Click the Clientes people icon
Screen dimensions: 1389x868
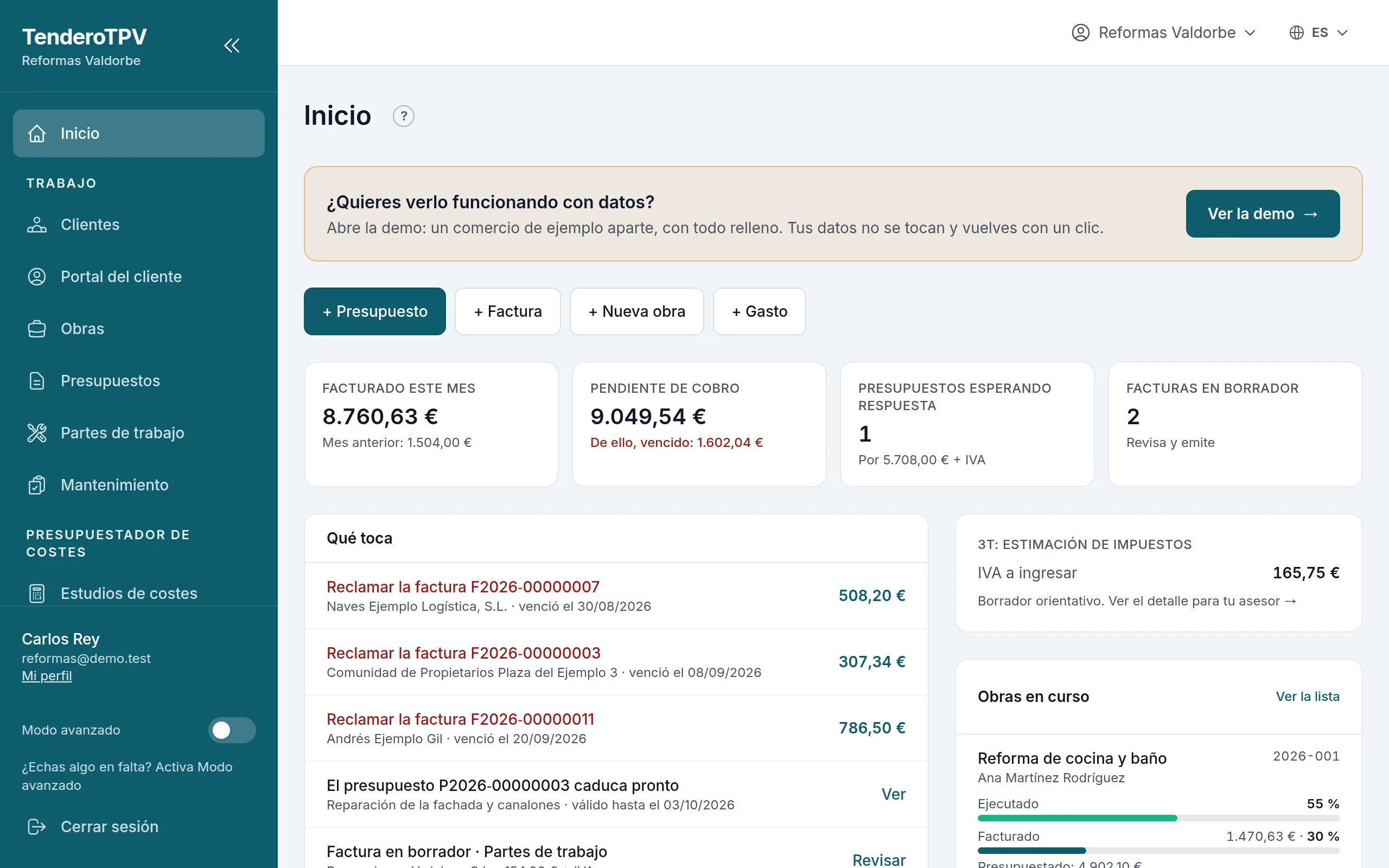pyautogui.click(x=37, y=225)
